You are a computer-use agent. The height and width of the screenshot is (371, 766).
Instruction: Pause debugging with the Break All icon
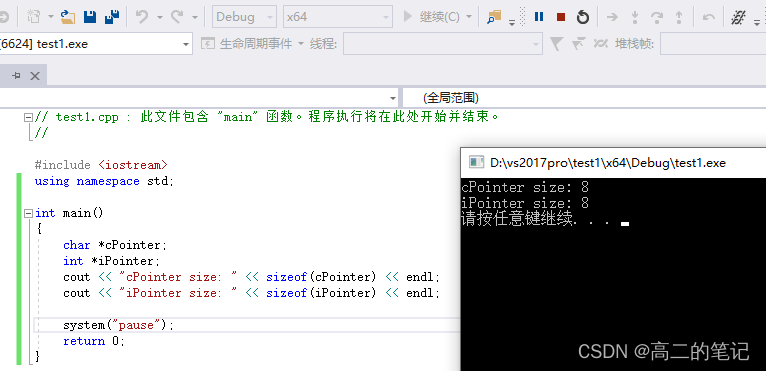(x=539, y=17)
